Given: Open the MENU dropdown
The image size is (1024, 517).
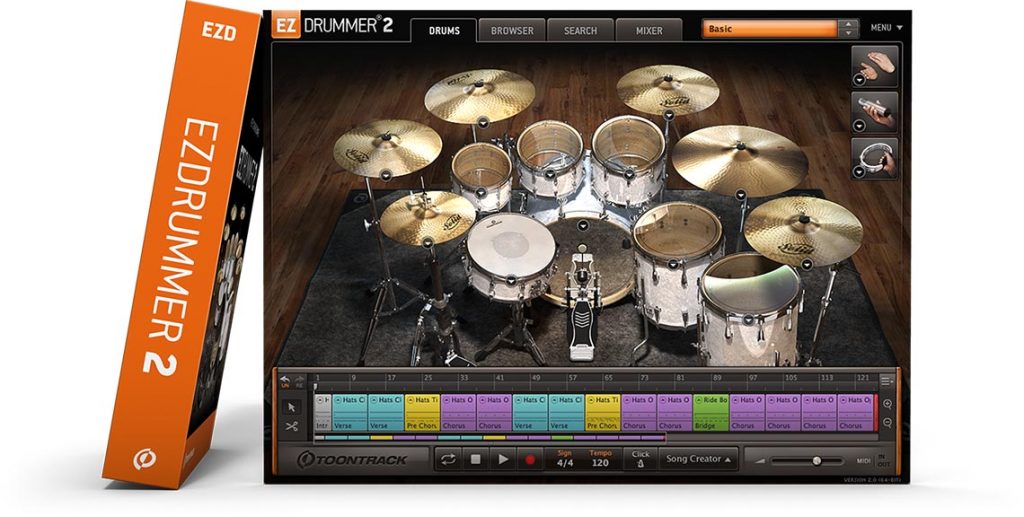Looking at the screenshot, I should [x=886, y=28].
